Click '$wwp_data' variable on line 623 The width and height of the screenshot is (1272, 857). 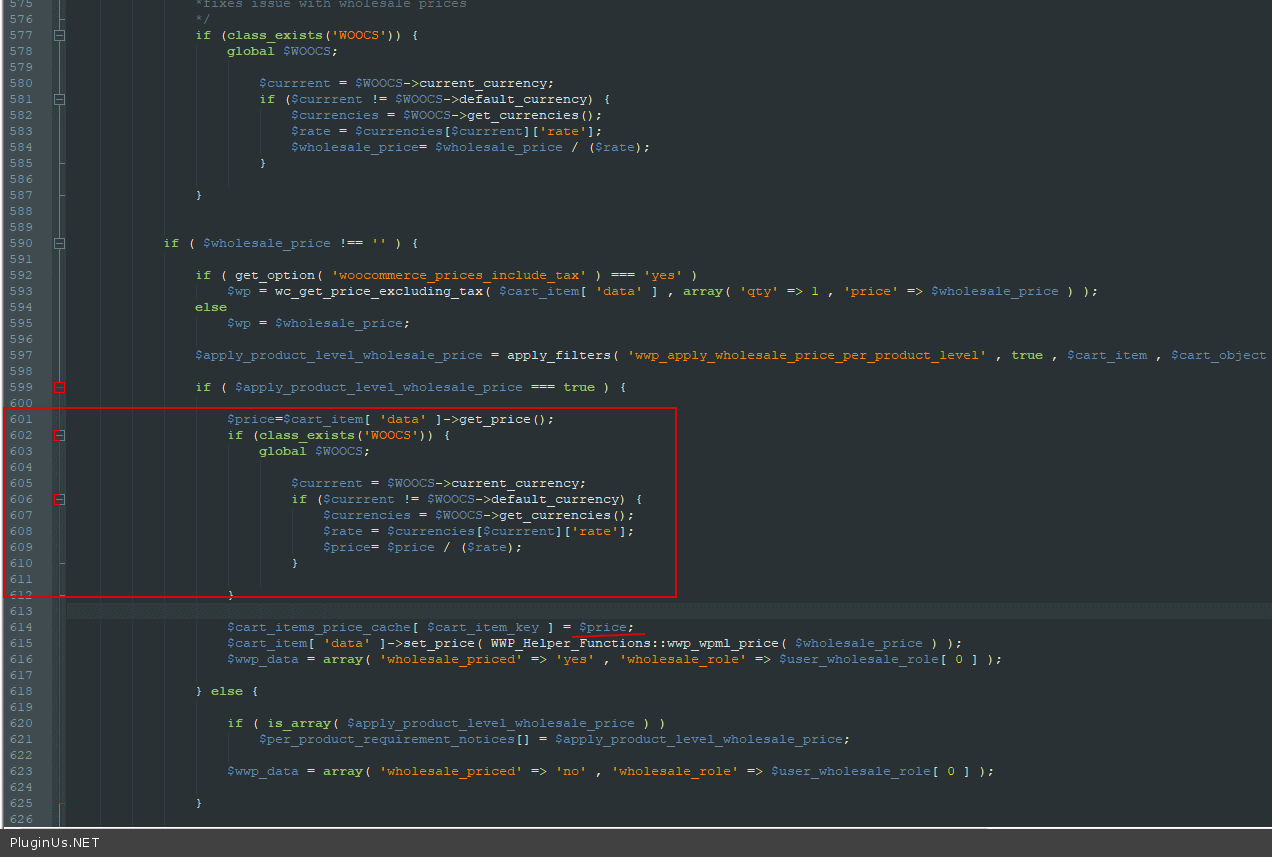(263, 771)
